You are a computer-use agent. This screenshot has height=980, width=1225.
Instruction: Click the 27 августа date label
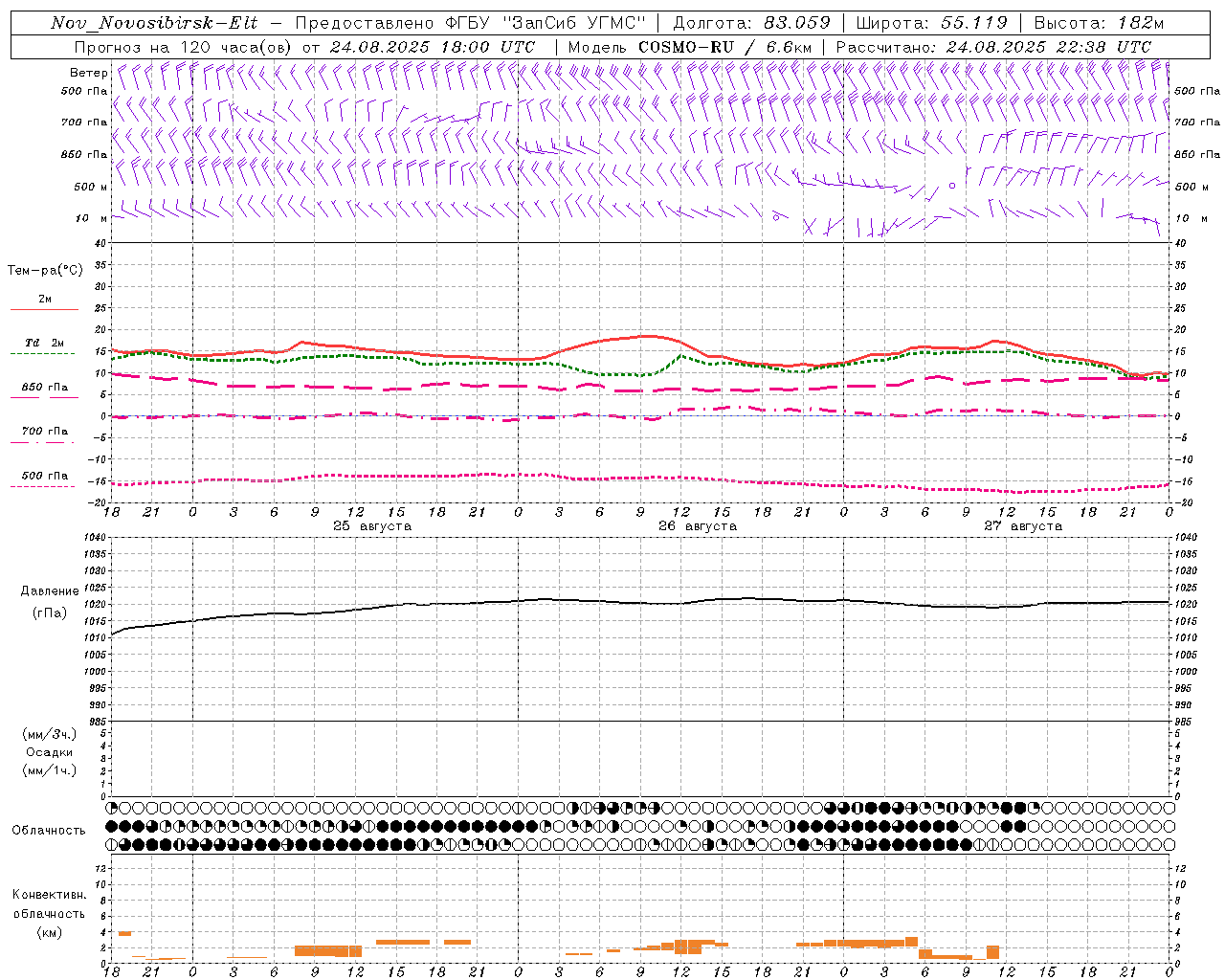[1023, 526]
